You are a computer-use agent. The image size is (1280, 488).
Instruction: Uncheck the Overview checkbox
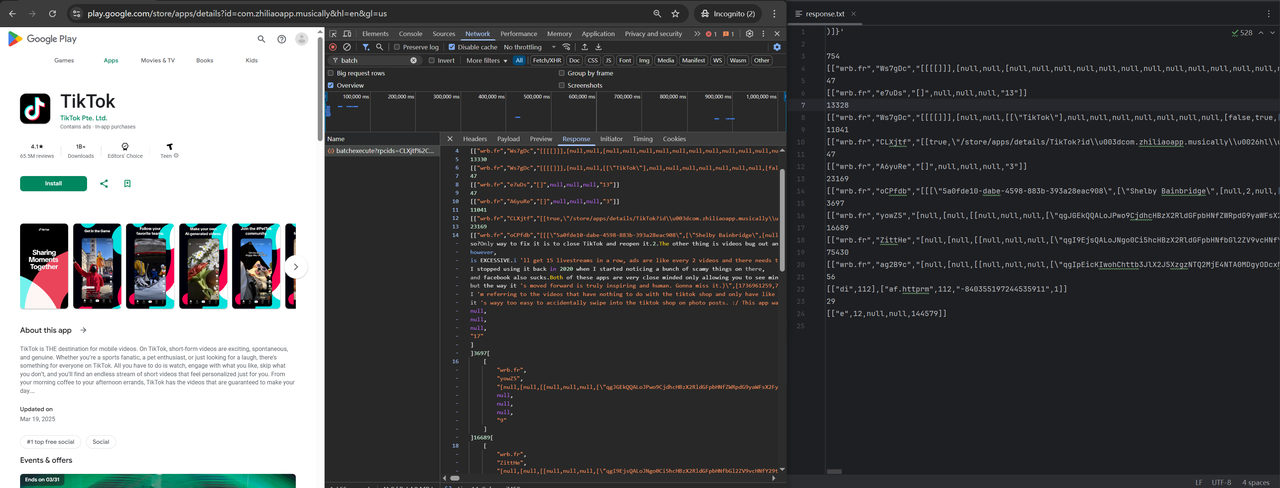(x=331, y=85)
